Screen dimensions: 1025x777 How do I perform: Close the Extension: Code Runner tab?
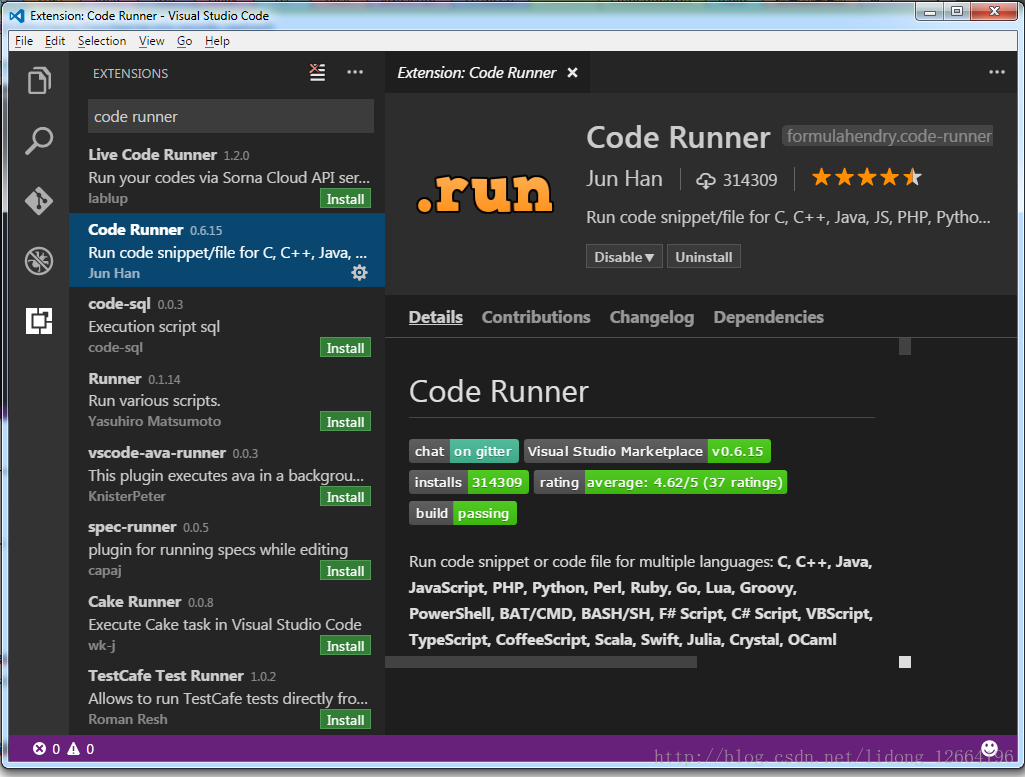point(573,73)
